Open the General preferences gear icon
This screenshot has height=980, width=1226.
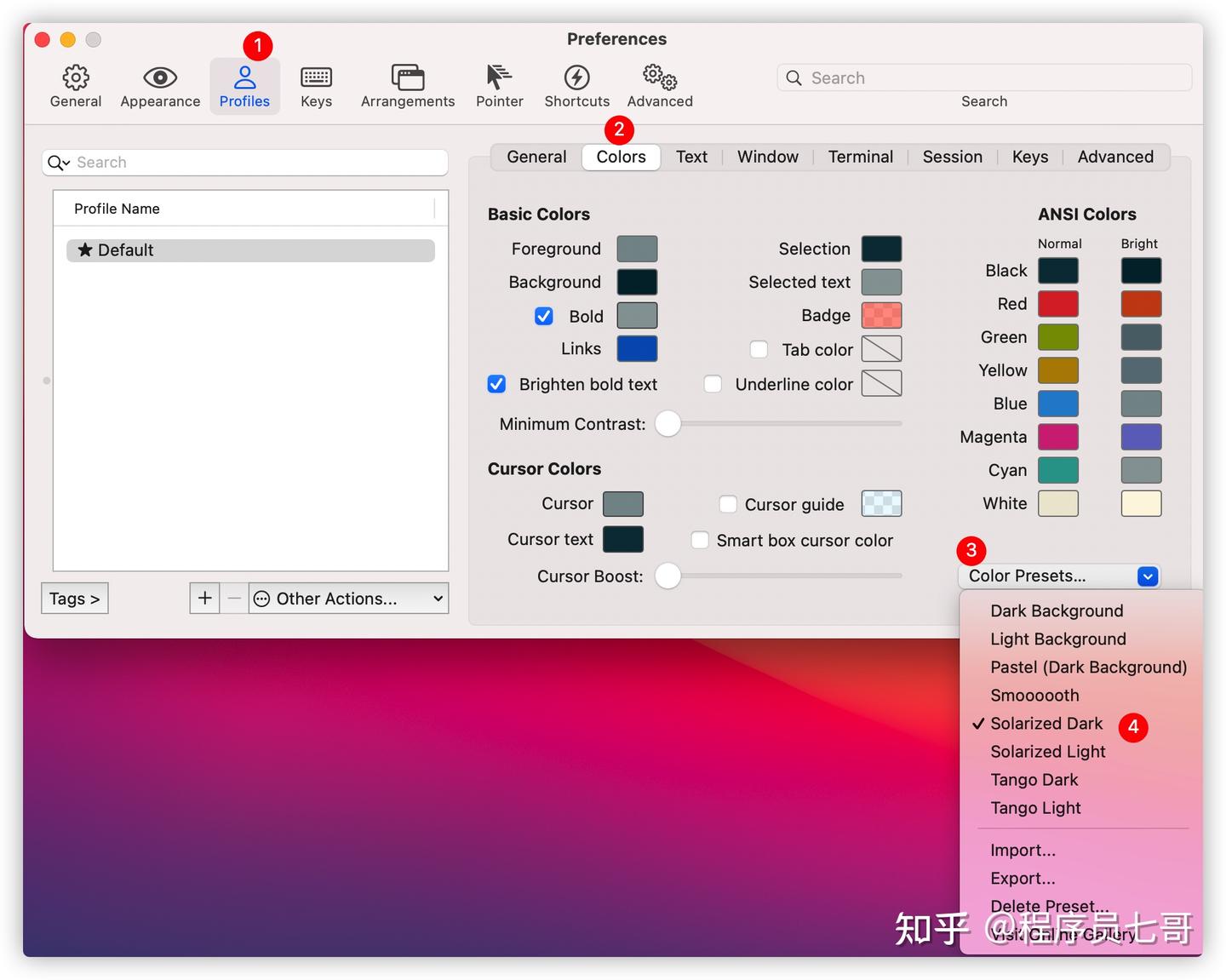coord(76,77)
